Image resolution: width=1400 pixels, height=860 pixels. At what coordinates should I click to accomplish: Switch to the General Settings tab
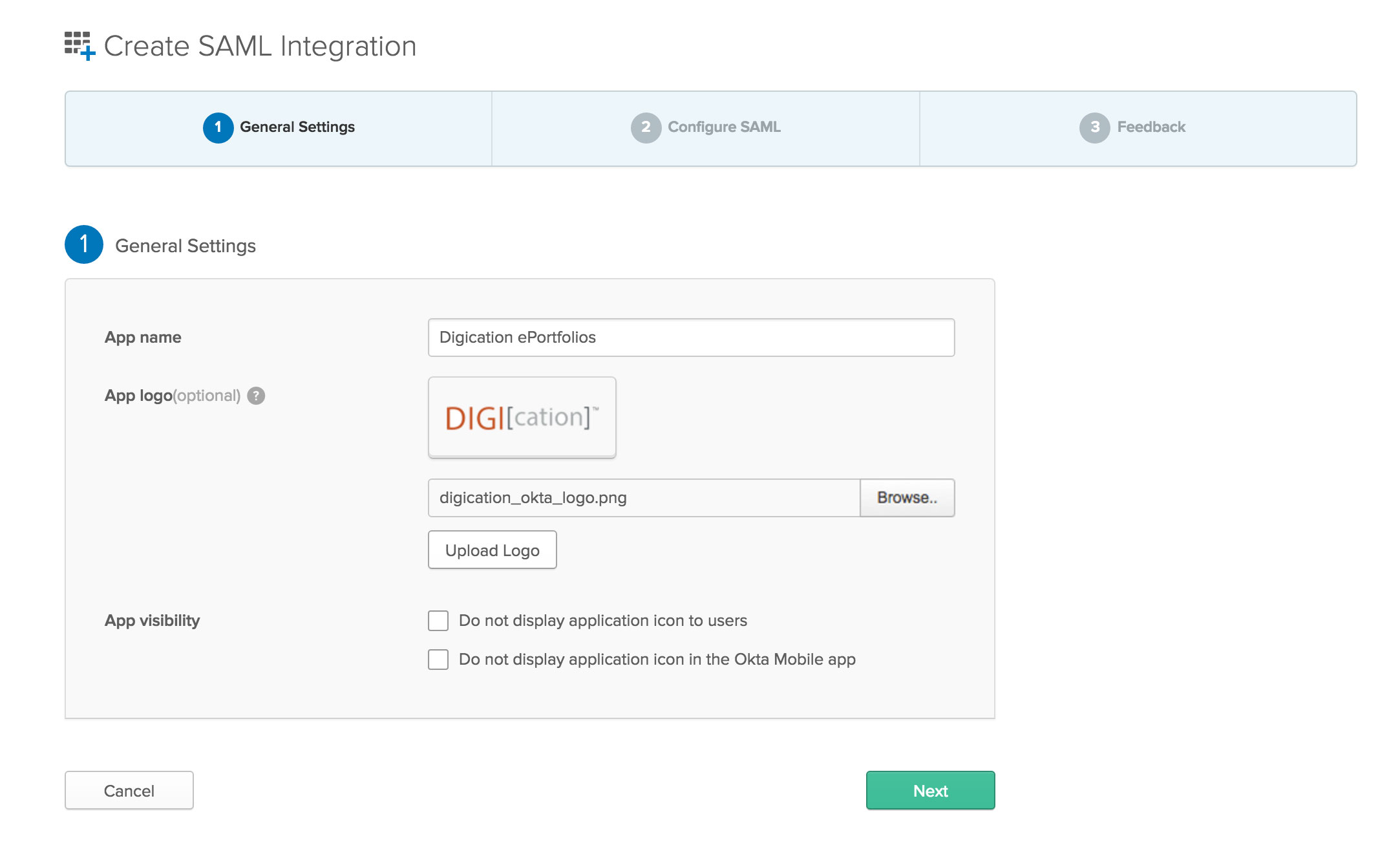pyautogui.click(x=297, y=127)
